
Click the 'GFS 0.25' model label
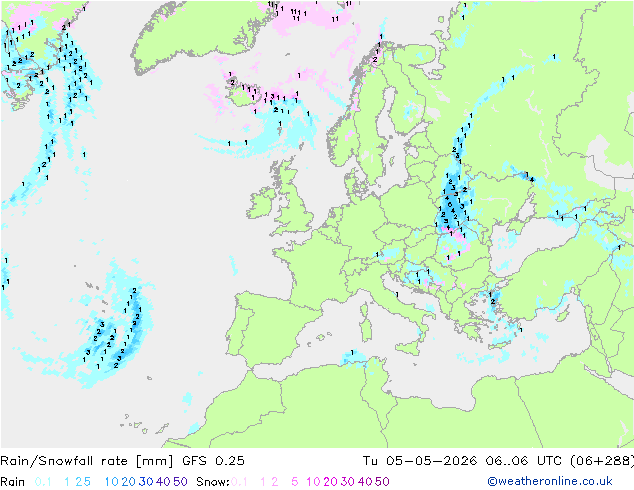click(213, 461)
